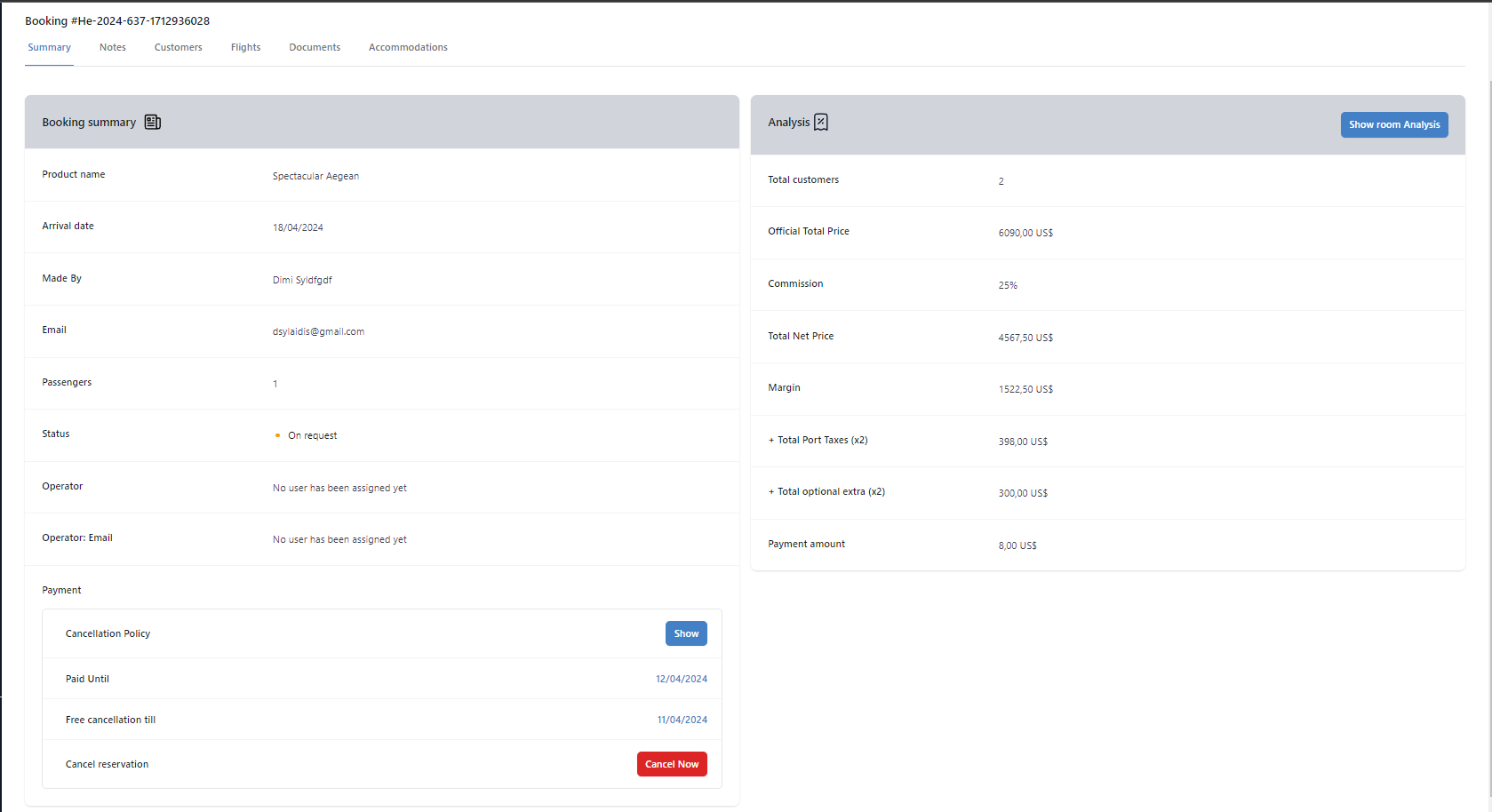Viewport: 1492px width, 812px height.
Task: Open the Notes tab
Action: [x=113, y=48]
